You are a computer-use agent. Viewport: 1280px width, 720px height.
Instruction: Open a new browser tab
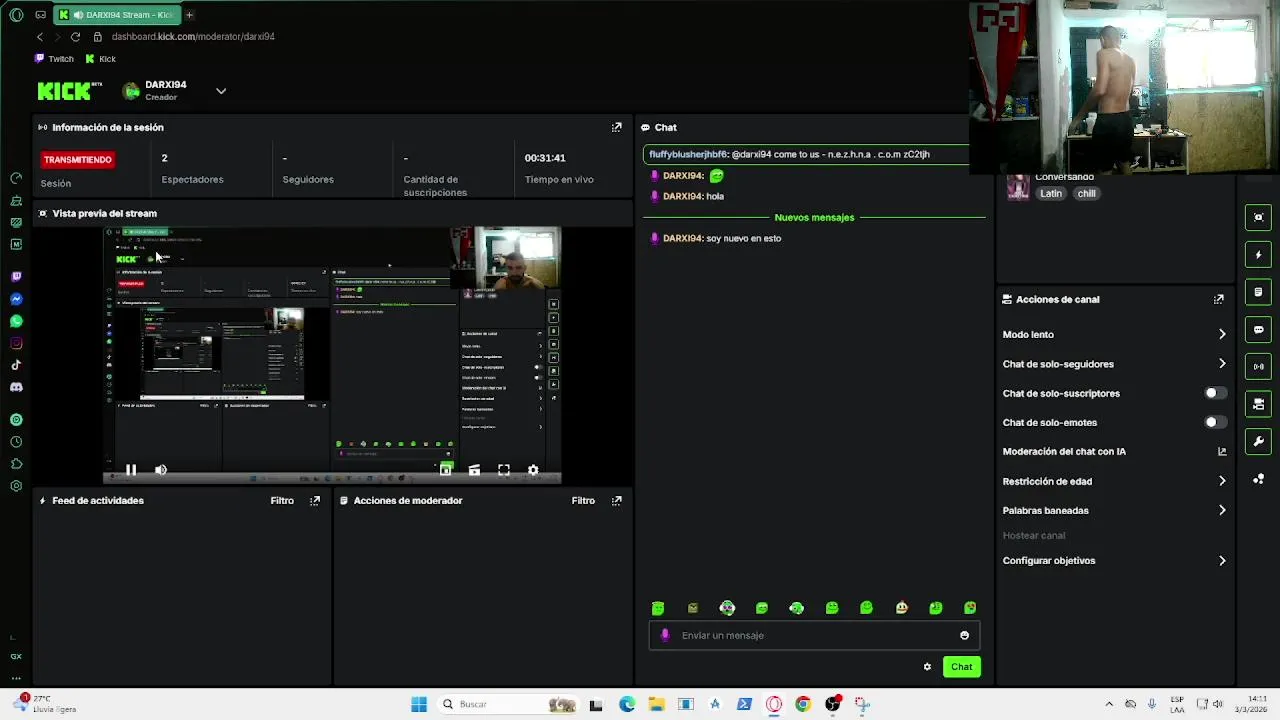[x=189, y=15]
